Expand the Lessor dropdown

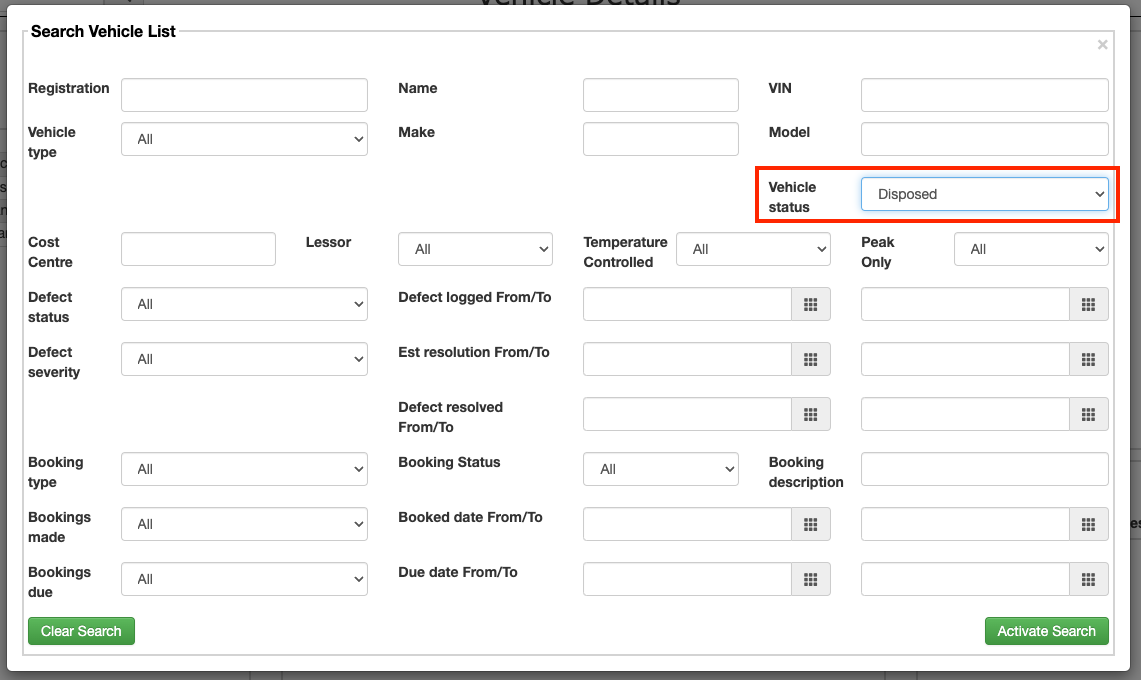tap(475, 249)
